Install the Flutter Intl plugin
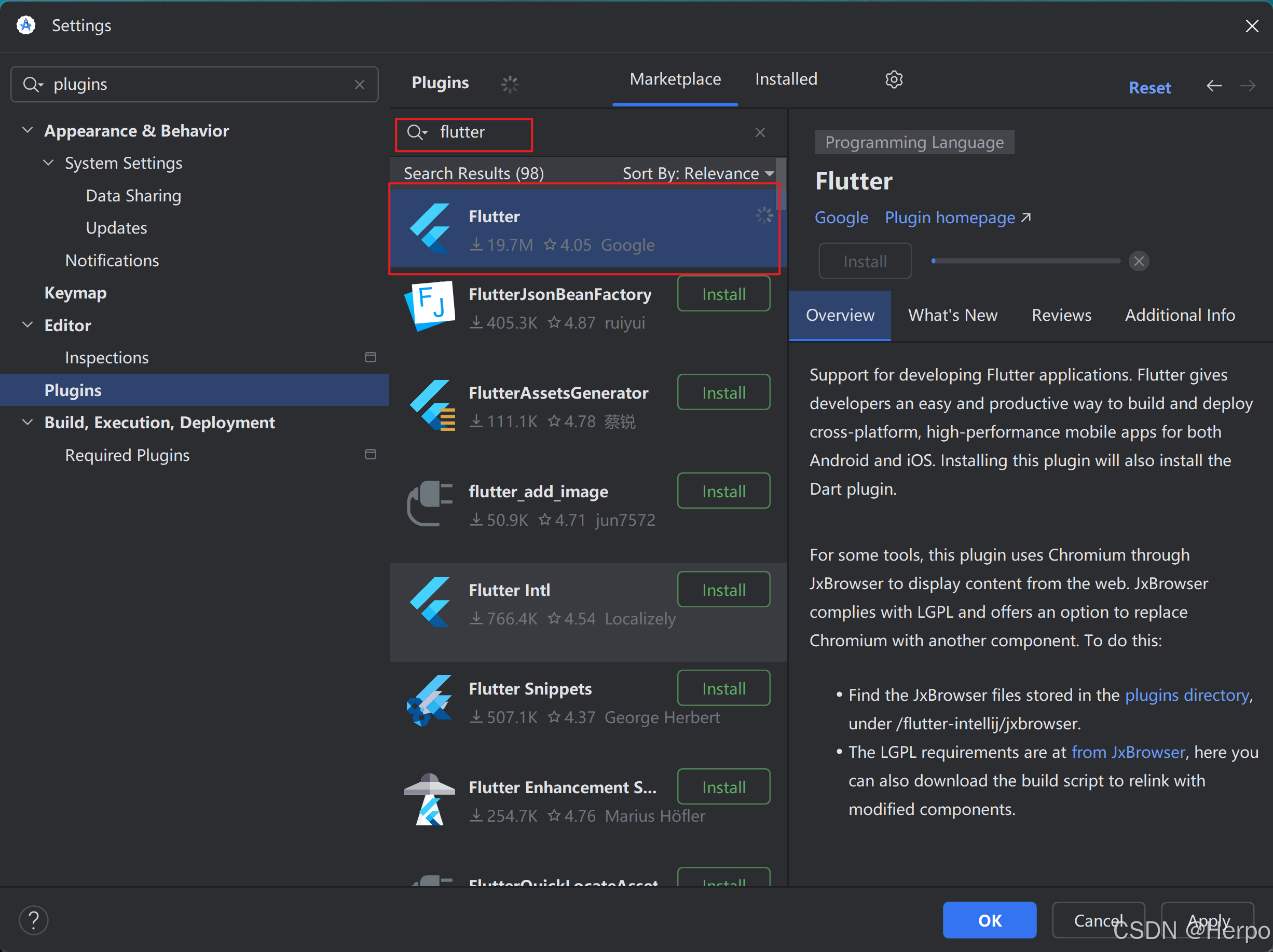1273x952 pixels. point(723,590)
